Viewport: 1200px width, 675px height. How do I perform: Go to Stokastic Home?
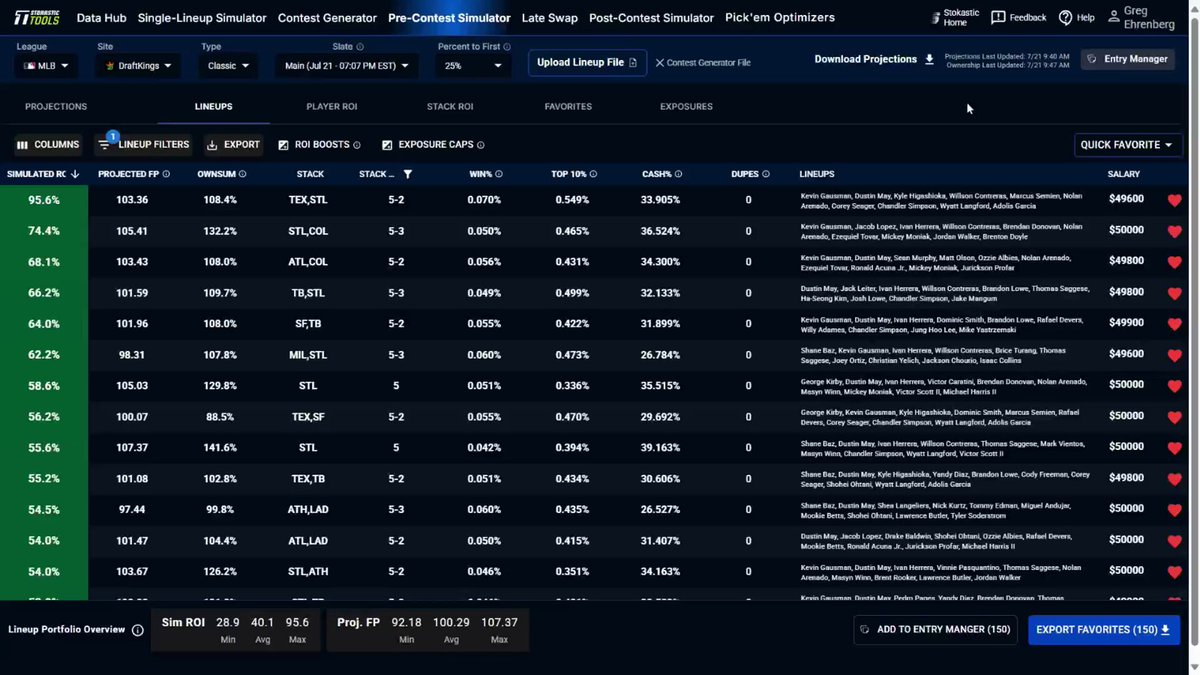(954, 18)
